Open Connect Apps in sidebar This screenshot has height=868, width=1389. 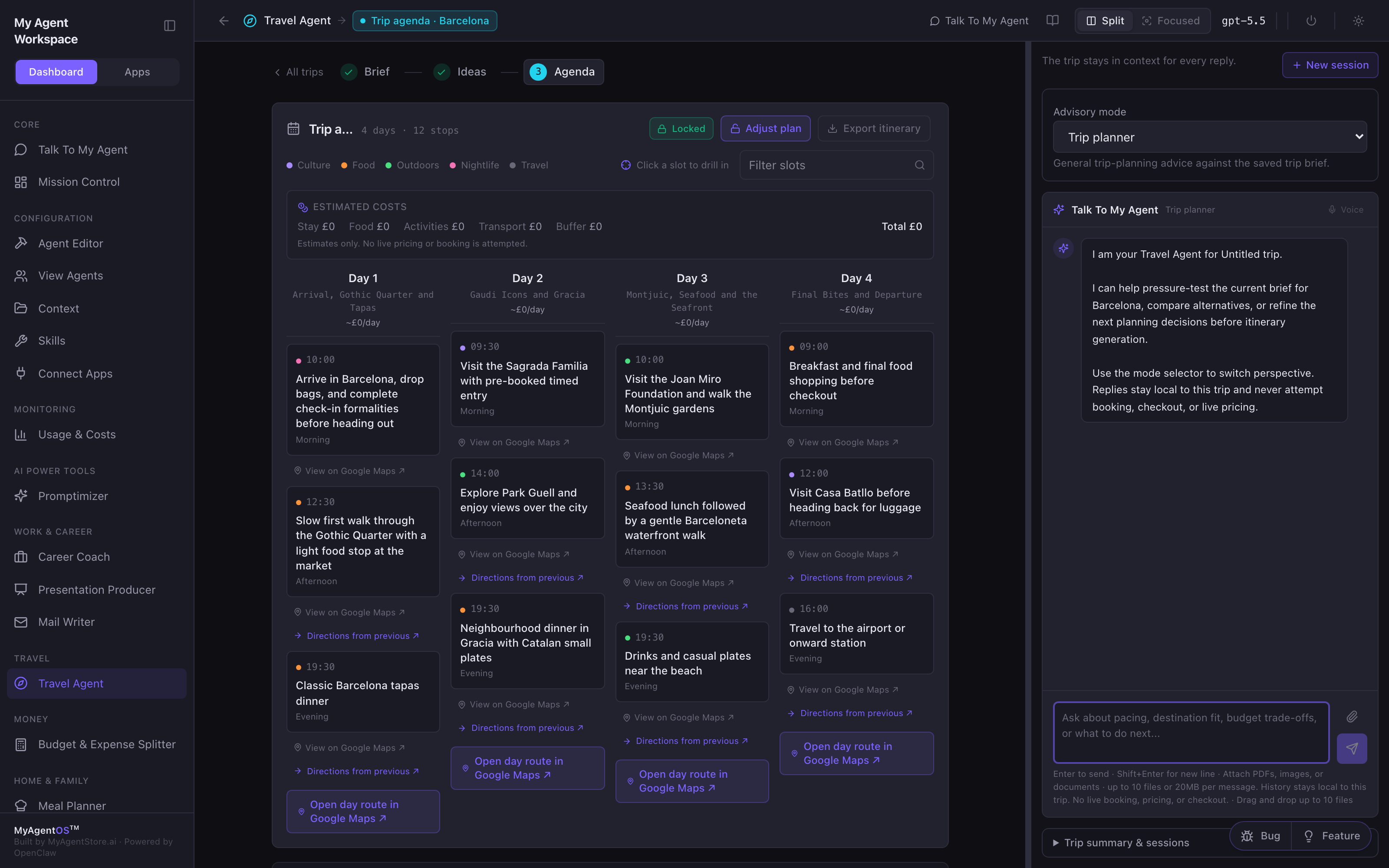click(x=96, y=374)
